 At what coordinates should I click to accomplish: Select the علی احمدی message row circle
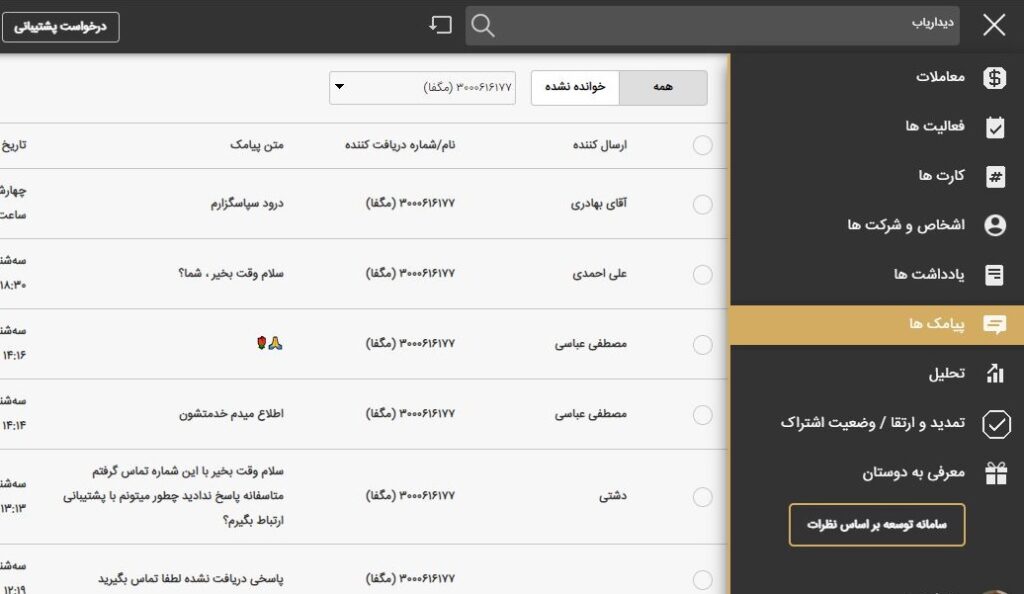(702, 274)
